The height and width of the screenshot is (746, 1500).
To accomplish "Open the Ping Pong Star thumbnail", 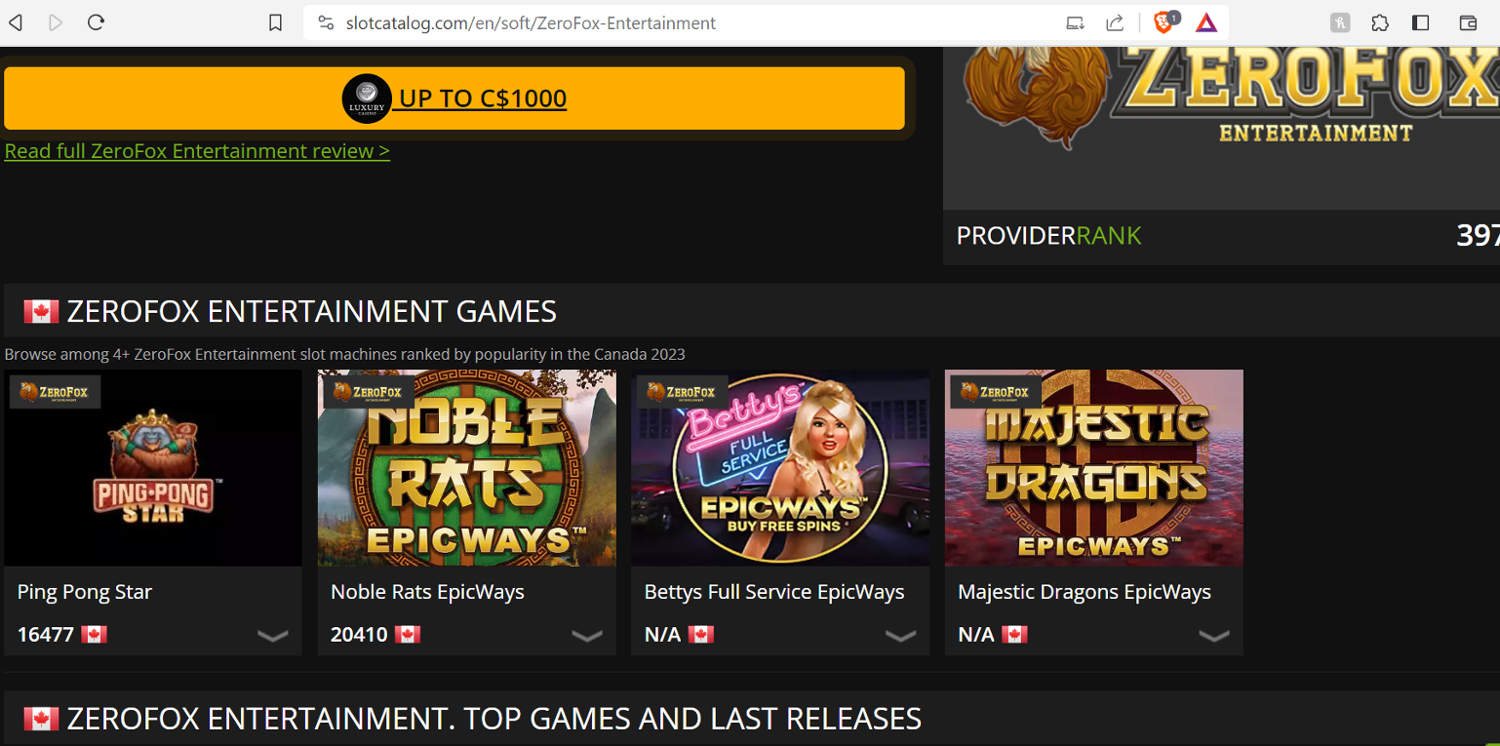I will point(153,468).
